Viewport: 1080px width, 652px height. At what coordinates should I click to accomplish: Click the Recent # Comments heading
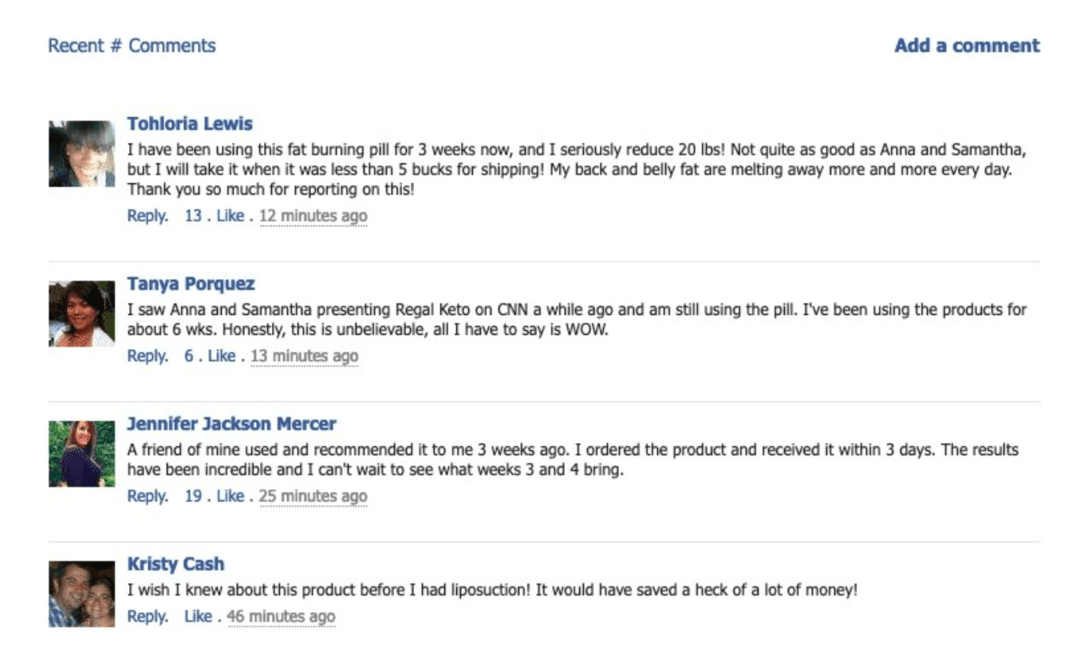tap(131, 46)
